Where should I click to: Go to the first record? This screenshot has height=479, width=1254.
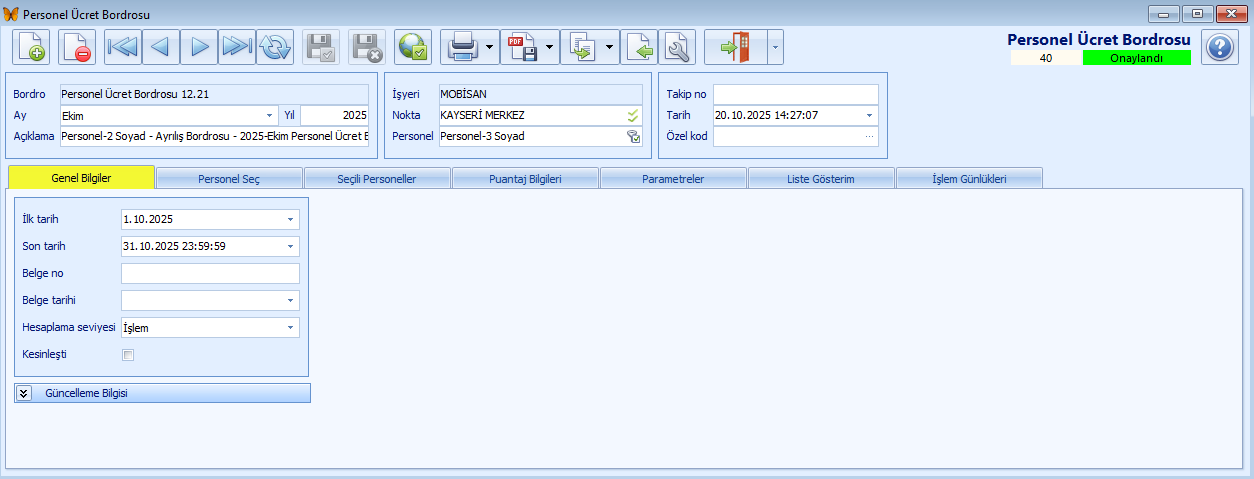[x=122, y=47]
